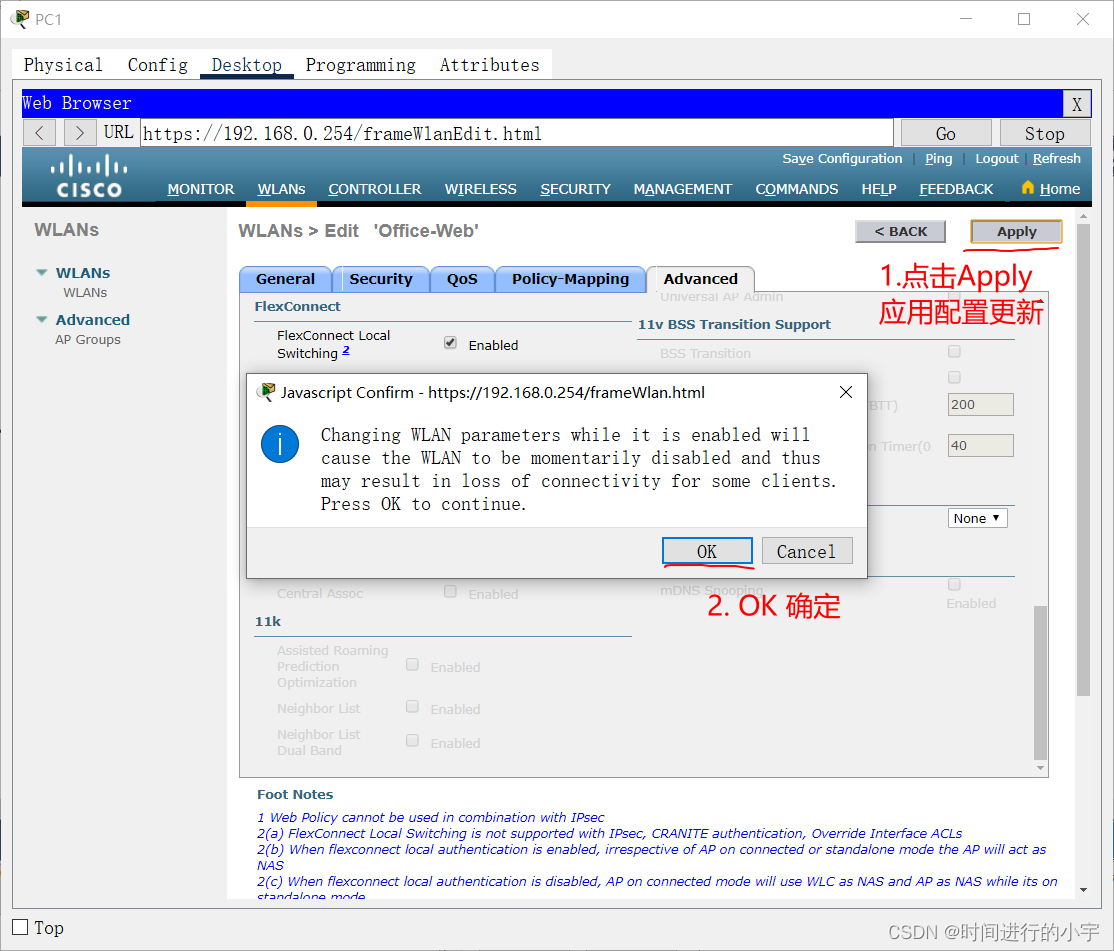The width and height of the screenshot is (1114, 951).
Task: Open the General WLAN tab
Action: pyautogui.click(x=286, y=279)
